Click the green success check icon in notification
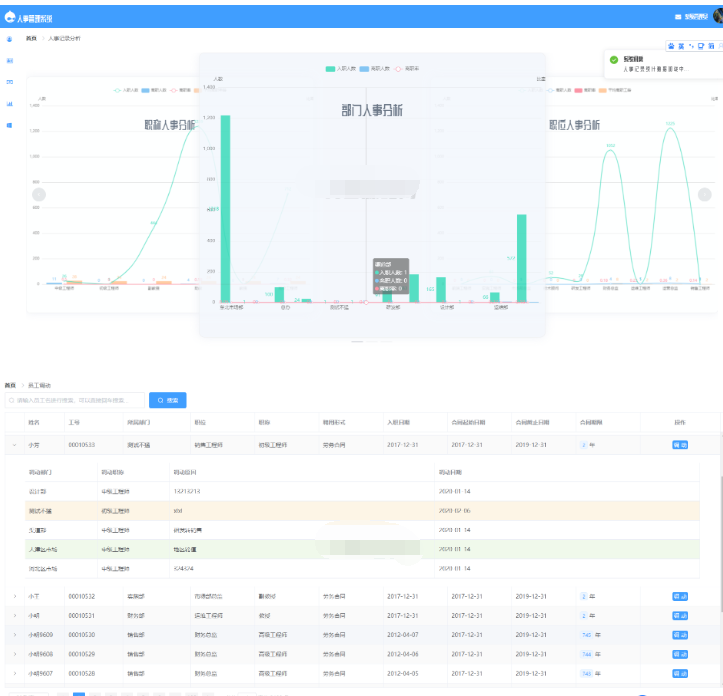The width and height of the screenshot is (723, 696). tap(614, 59)
